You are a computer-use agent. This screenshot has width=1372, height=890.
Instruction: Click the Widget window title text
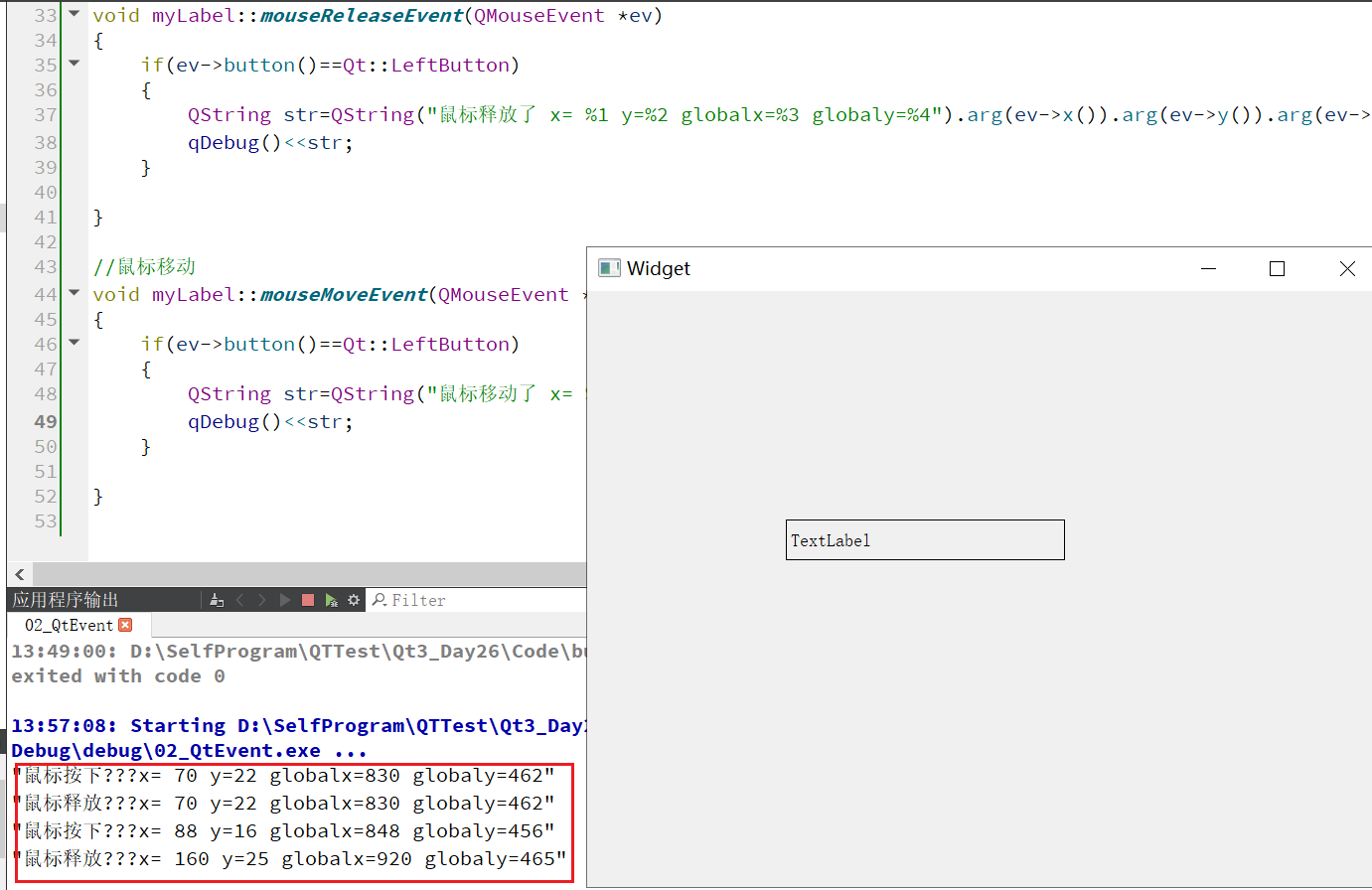pos(659,268)
